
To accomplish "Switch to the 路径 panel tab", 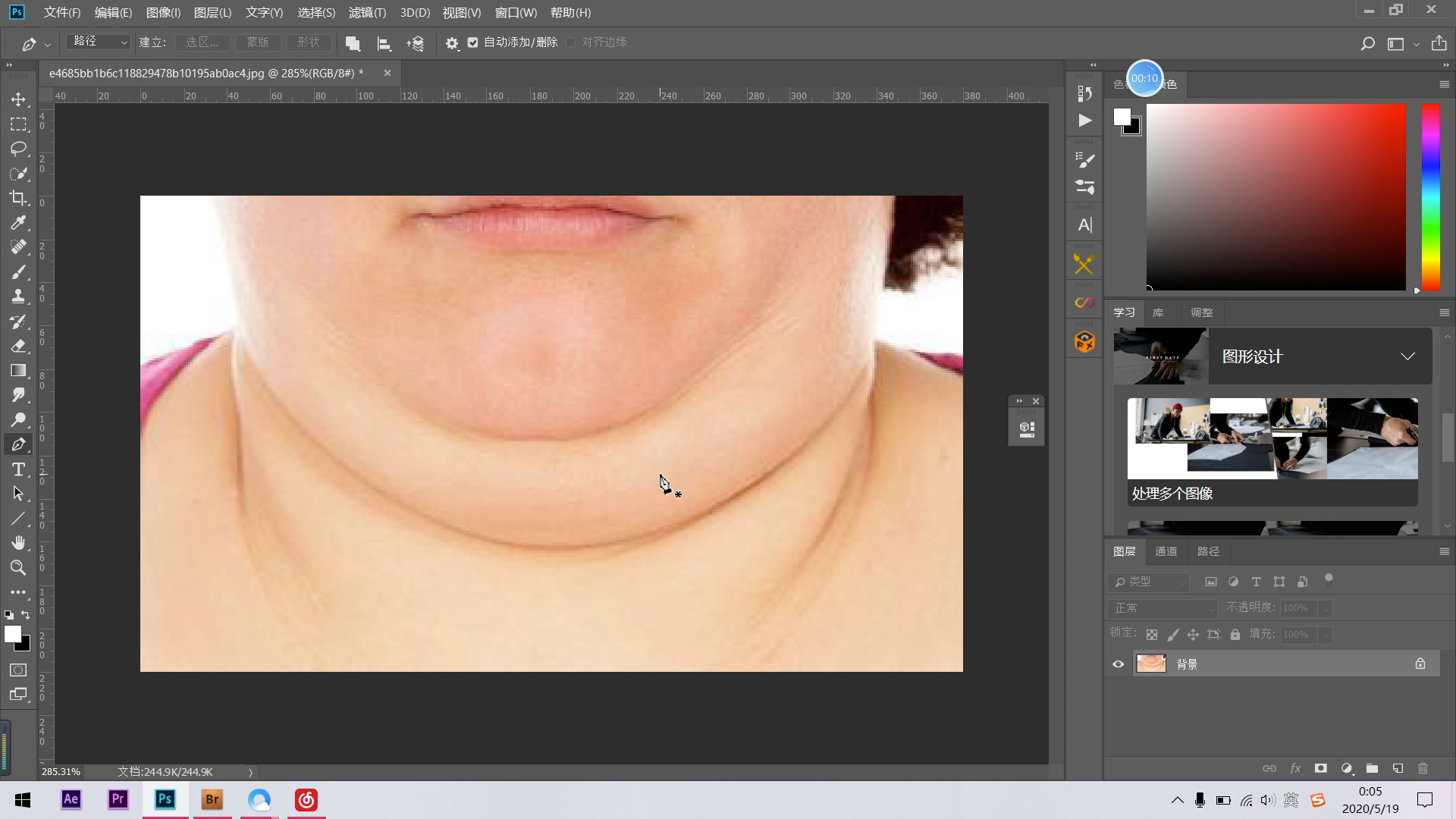I will (x=1208, y=551).
